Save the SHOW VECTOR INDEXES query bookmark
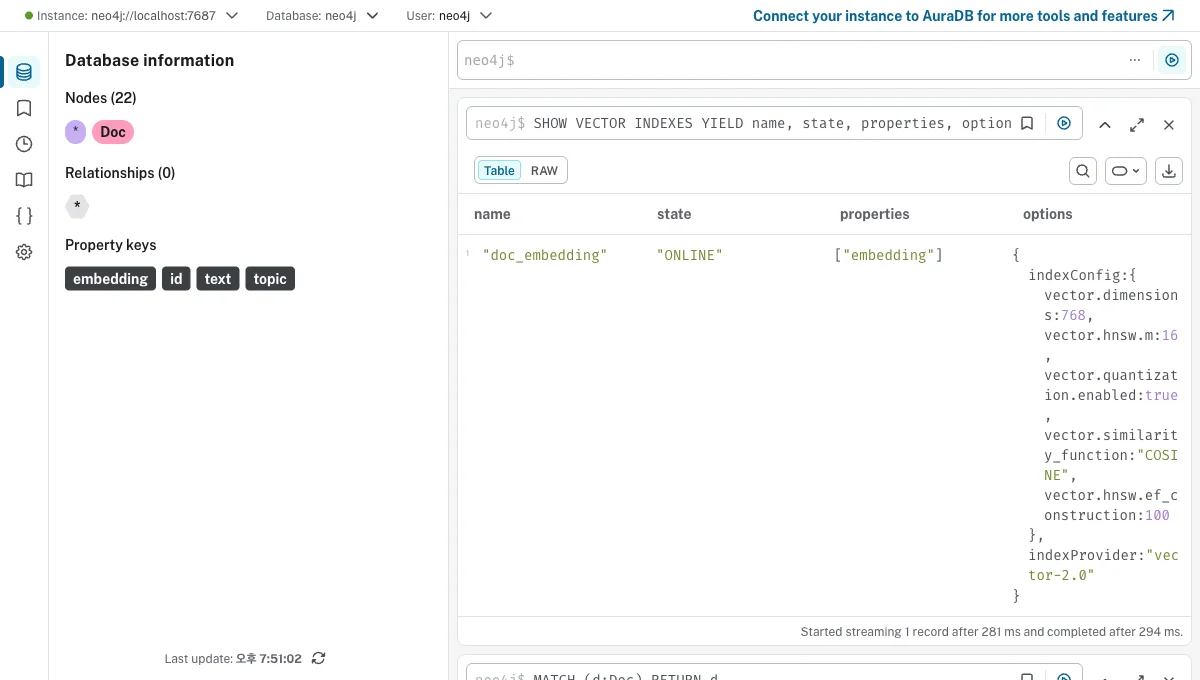The width and height of the screenshot is (1200, 680). point(1026,123)
